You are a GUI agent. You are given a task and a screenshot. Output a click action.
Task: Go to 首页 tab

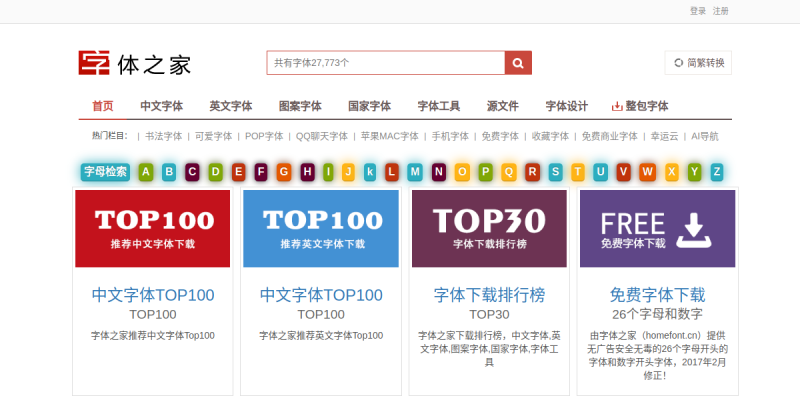[103, 106]
